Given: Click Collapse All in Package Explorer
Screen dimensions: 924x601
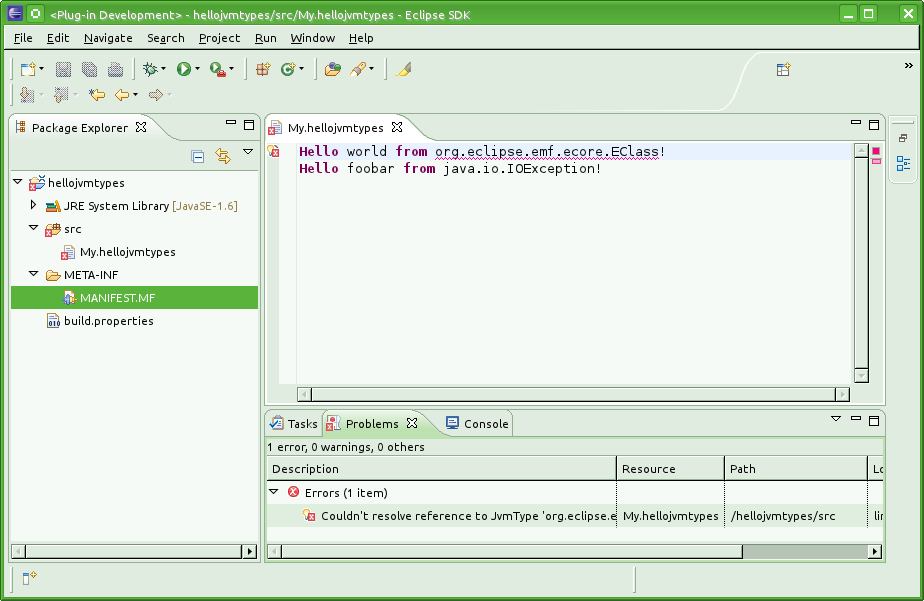Looking at the screenshot, I should [198, 156].
